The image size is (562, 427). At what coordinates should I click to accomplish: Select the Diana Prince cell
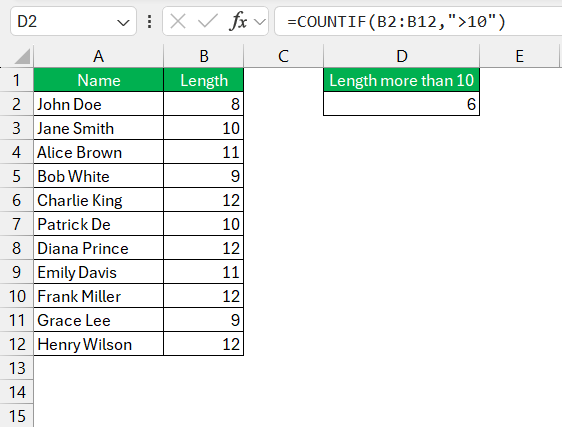[99, 248]
